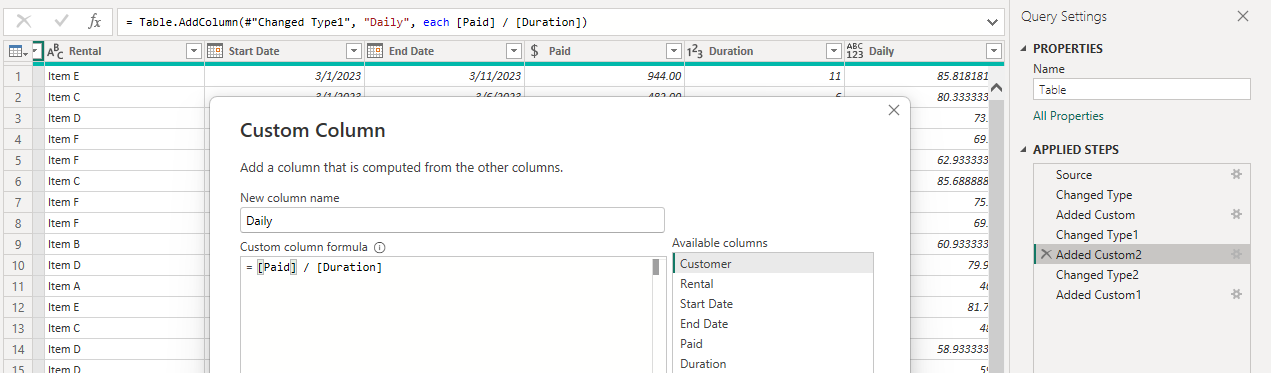1271x373 pixels.
Task: Click the Duration cell showing 11
Action: tap(764, 75)
